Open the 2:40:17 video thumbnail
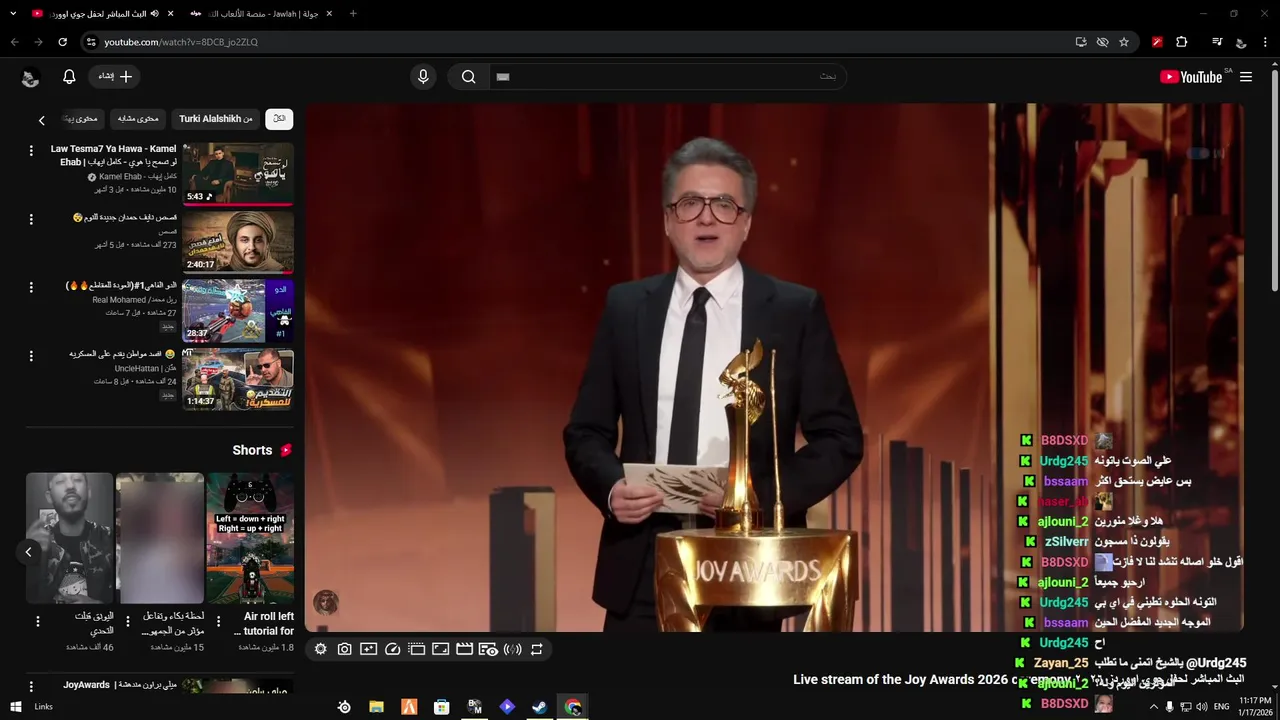 [238, 242]
